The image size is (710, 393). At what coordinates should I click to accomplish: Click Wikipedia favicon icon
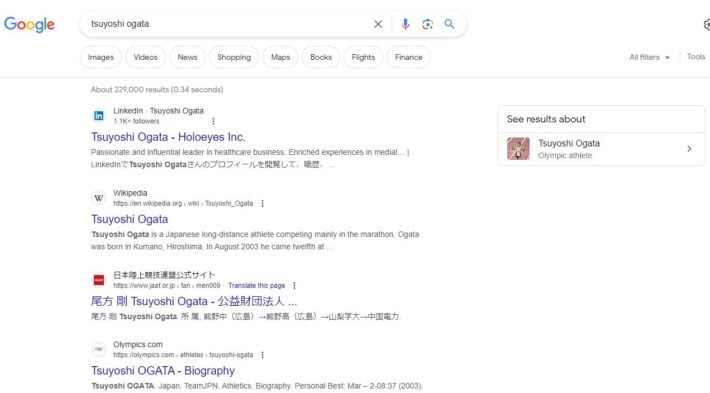(x=99, y=198)
